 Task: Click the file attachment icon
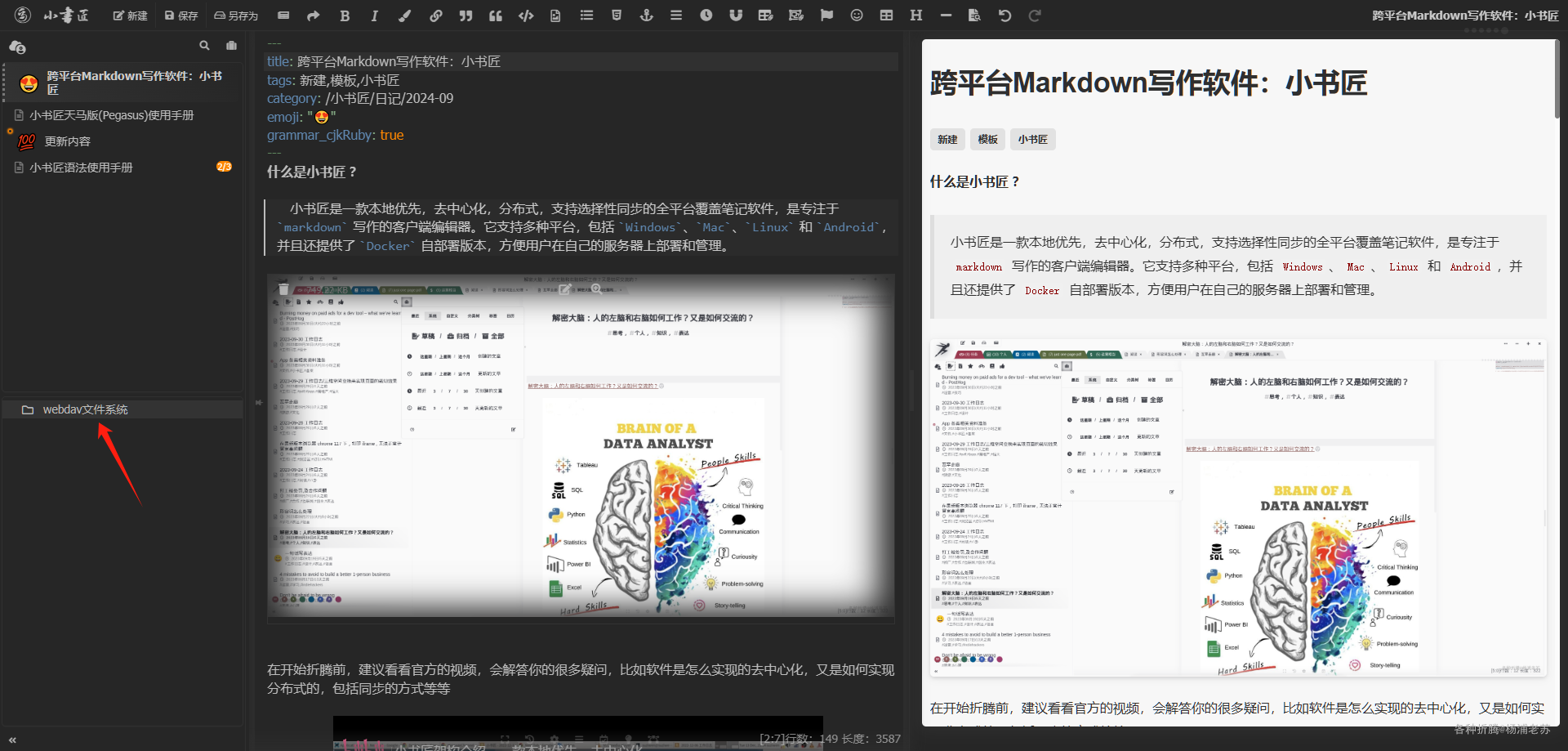pos(555,16)
